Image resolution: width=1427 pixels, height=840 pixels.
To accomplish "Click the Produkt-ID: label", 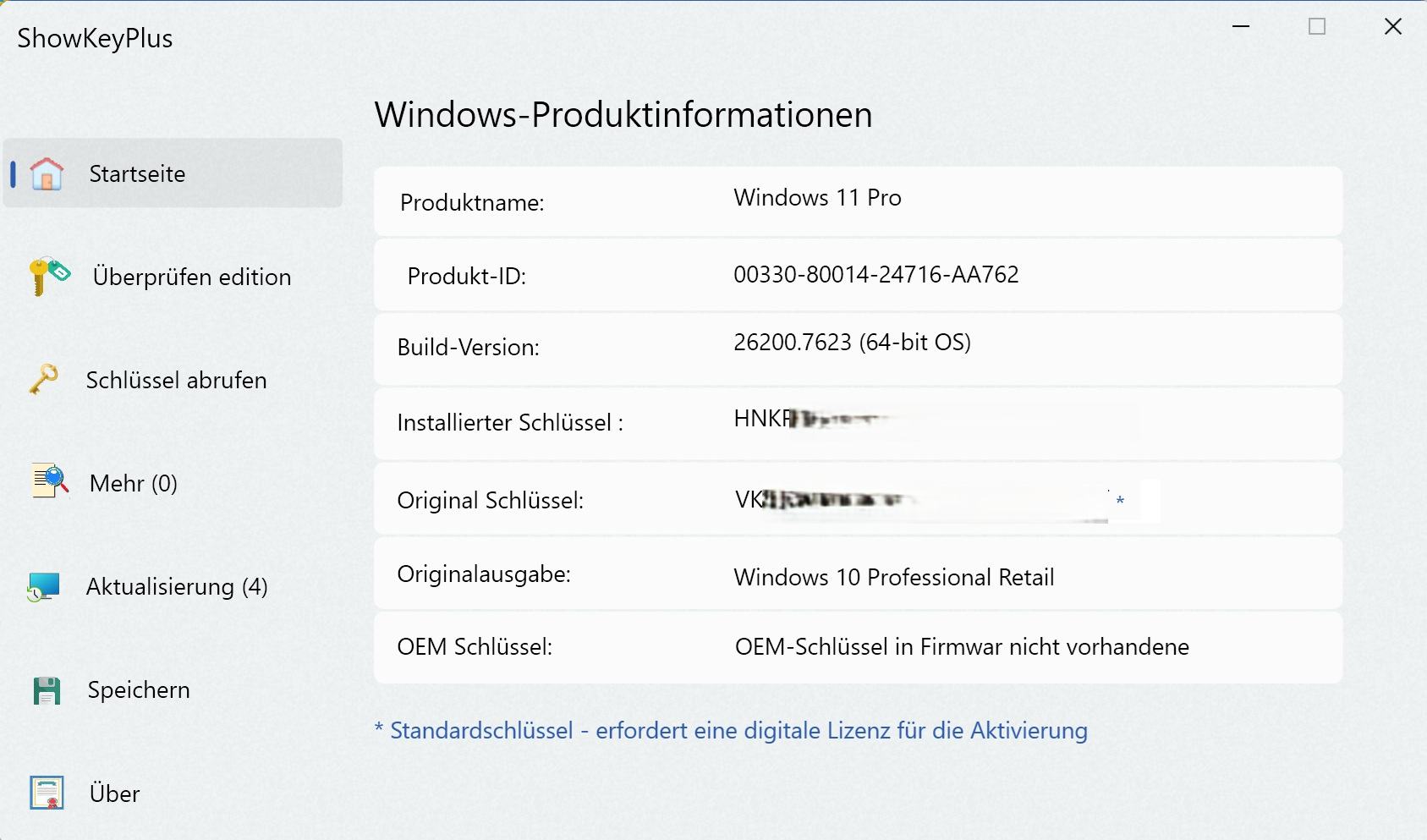I will (467, 277).
